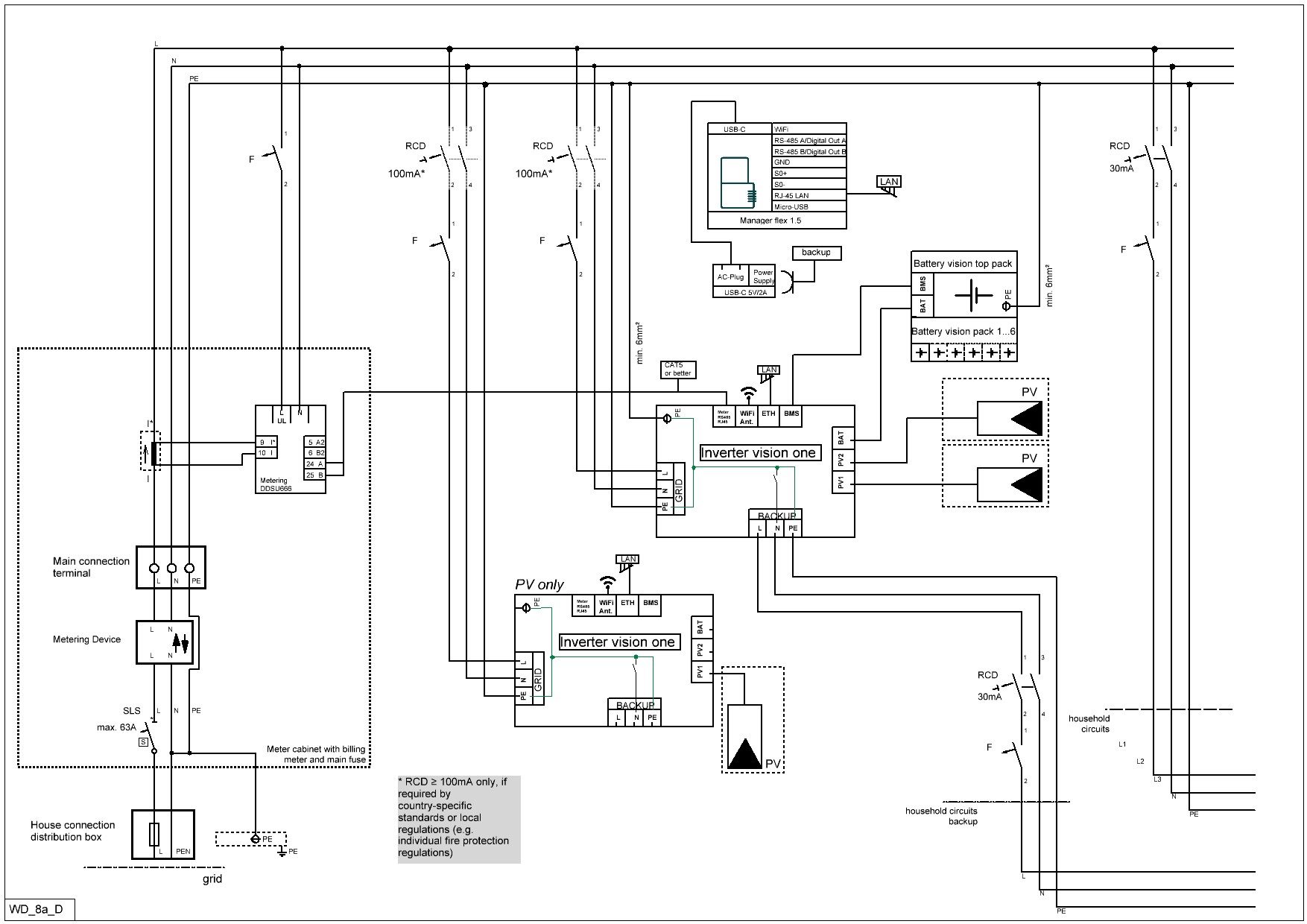Click the green Manager flex device icon
The height and width of the screenshot is (924, 1307).
[x=736, y=183]
